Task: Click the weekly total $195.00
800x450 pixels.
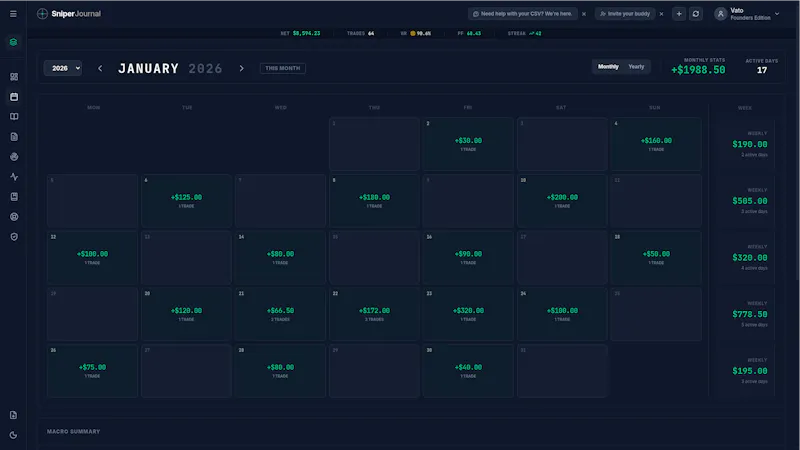Action: 749,371
